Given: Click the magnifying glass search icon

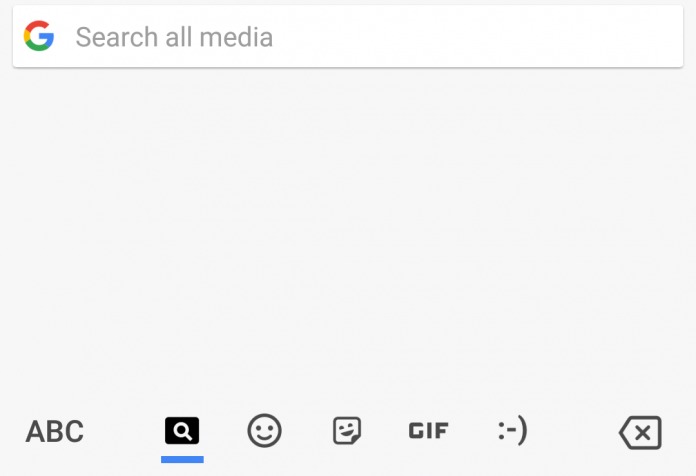Looking at the screenshot, I should coord(182,432).
